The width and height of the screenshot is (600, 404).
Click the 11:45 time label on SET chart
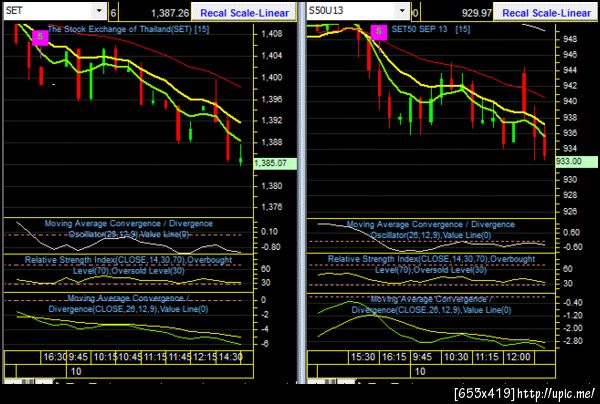[x=179, y=357]
